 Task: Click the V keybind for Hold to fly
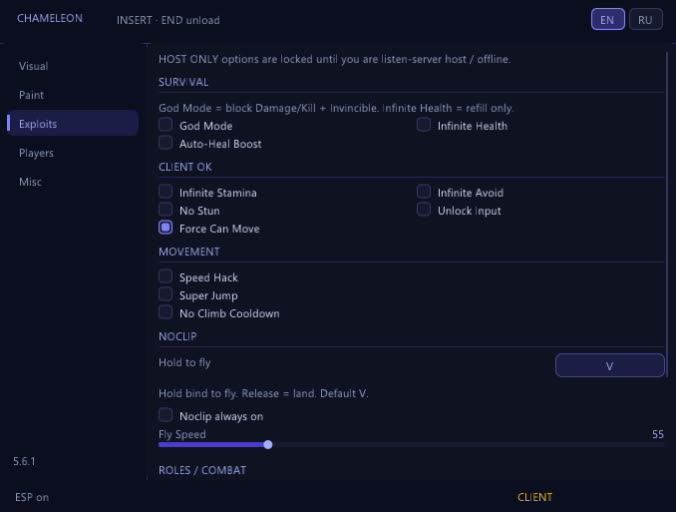[610, 365]
